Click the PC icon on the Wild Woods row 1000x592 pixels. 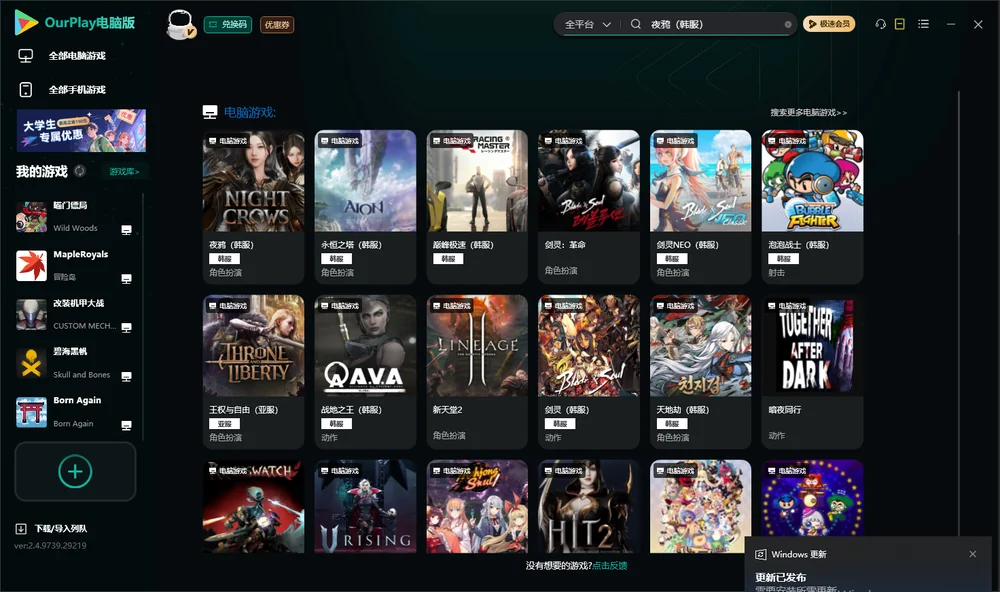click(126, 230)
